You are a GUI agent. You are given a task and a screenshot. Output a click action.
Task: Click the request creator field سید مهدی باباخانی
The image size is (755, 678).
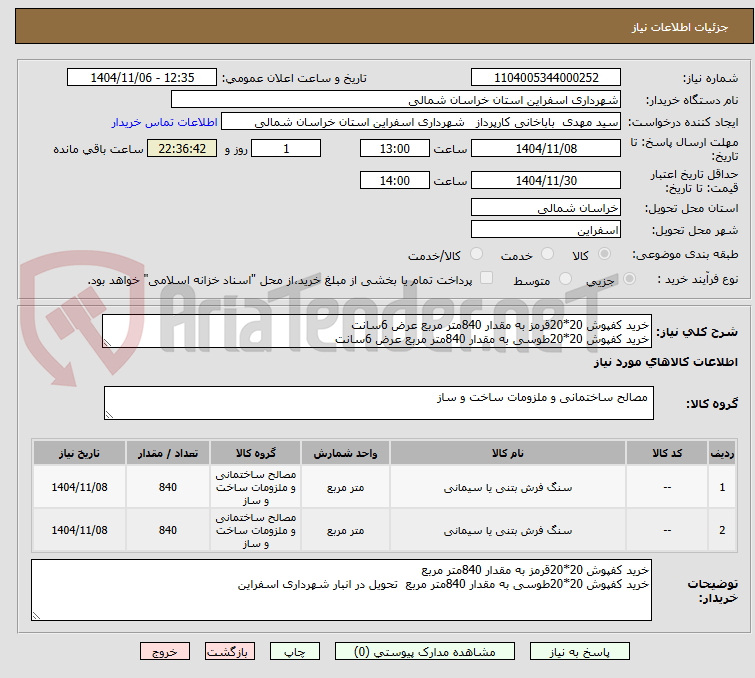click(421, 122)
